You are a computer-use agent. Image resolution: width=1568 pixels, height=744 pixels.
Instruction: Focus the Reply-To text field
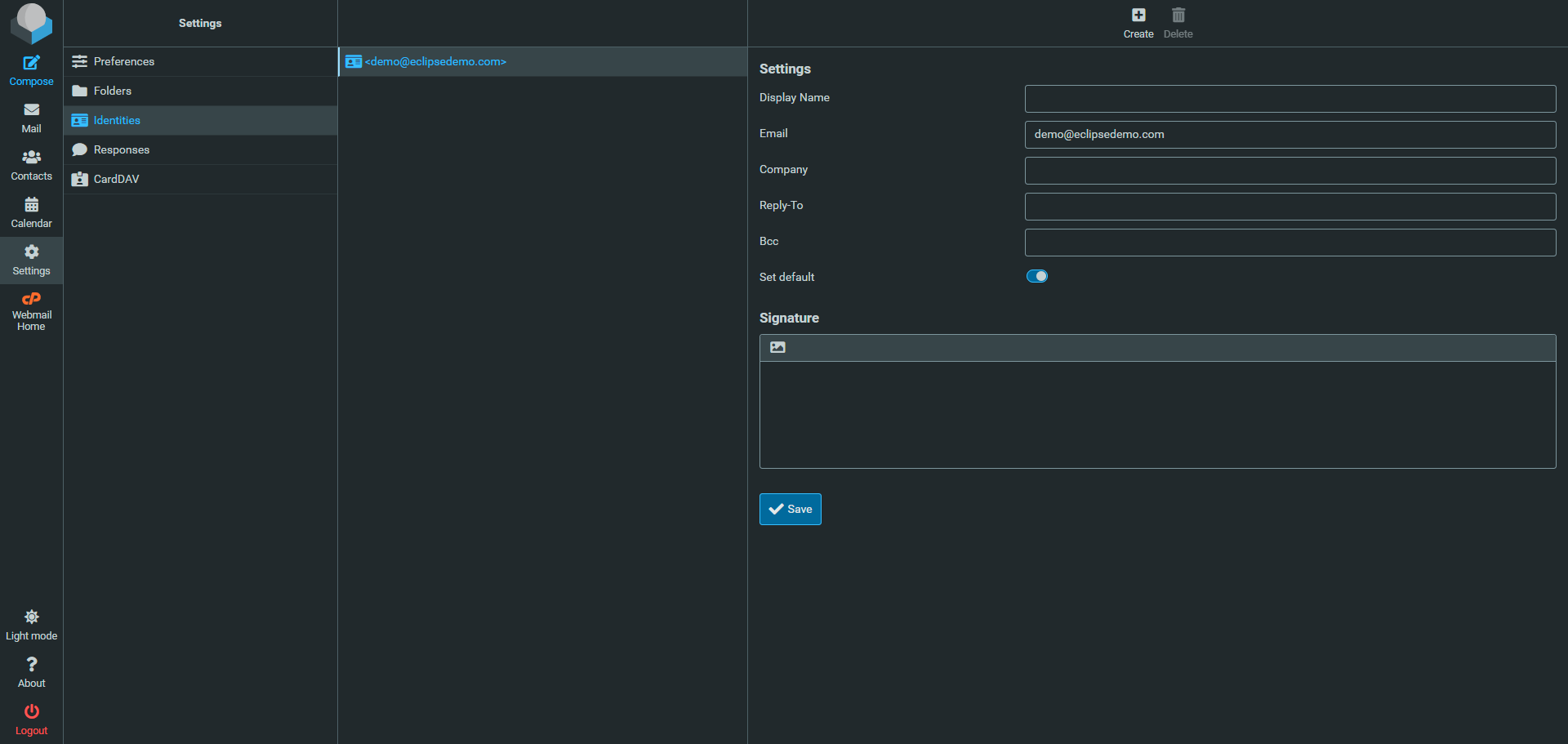tap(1290, 207)
